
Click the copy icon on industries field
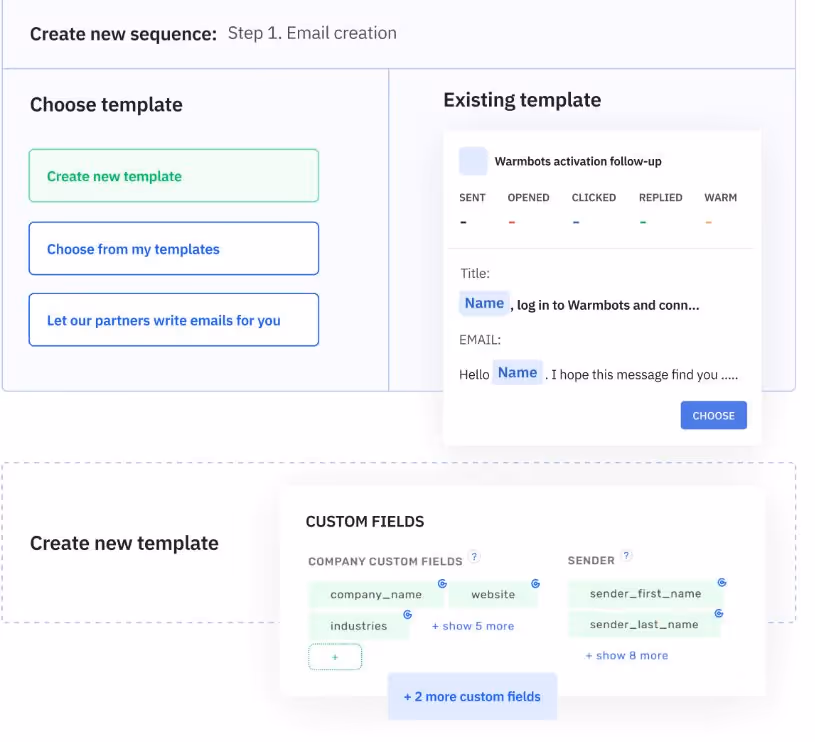tap(408, 614)
